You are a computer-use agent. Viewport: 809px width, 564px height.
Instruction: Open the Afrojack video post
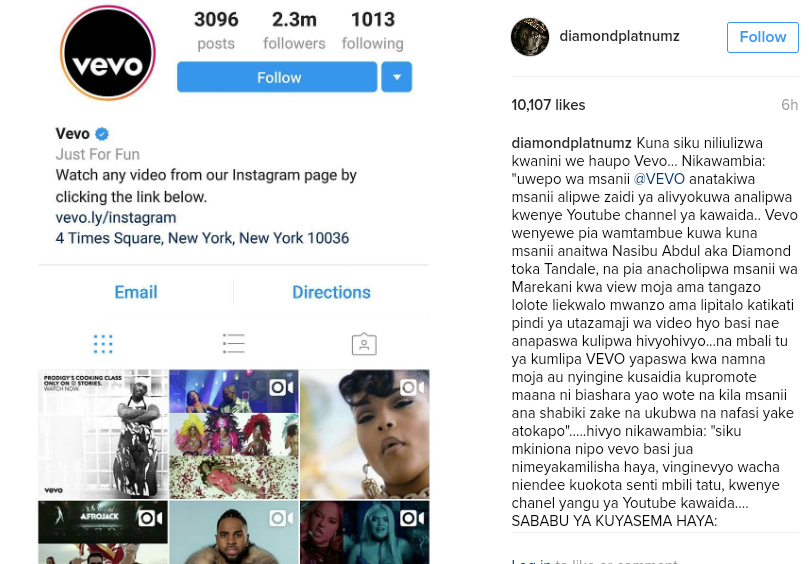[x=103, y=532]
